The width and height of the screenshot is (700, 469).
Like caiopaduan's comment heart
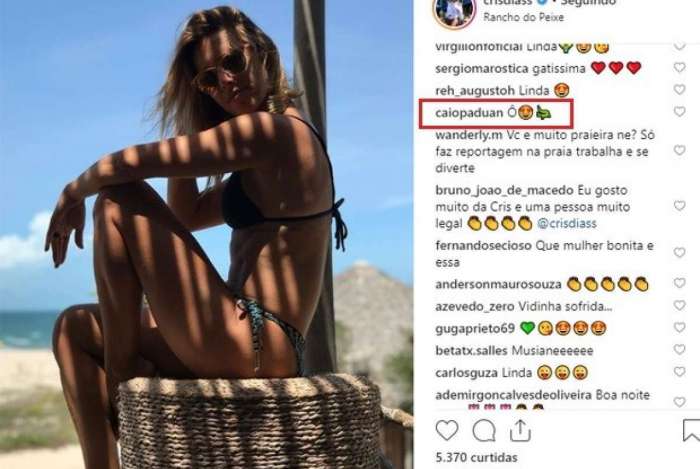click(x=679, y=112)
